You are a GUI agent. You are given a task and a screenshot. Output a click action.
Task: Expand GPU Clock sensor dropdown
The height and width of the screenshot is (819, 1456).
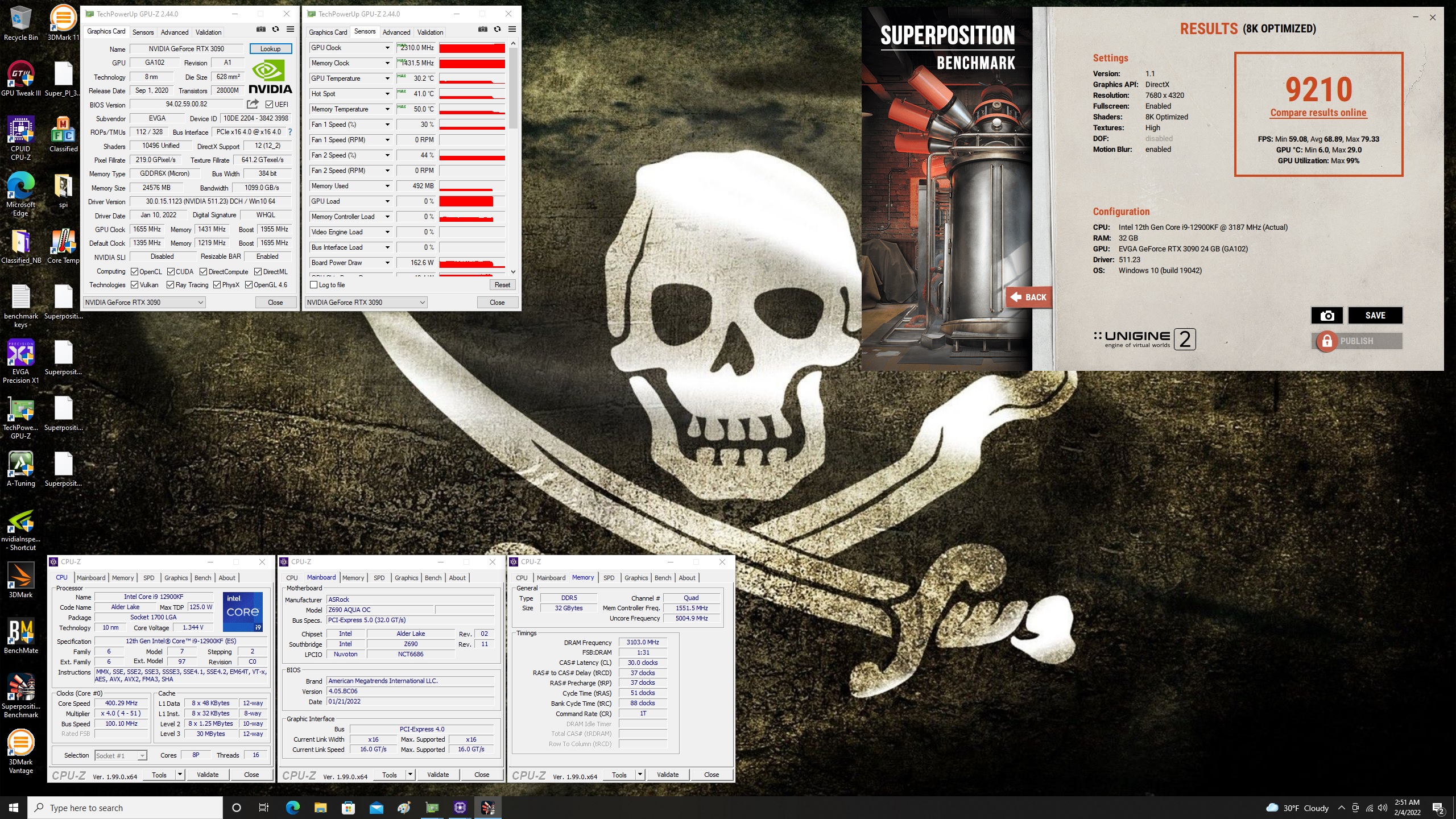pyautogui.click(x=387, y=48)
